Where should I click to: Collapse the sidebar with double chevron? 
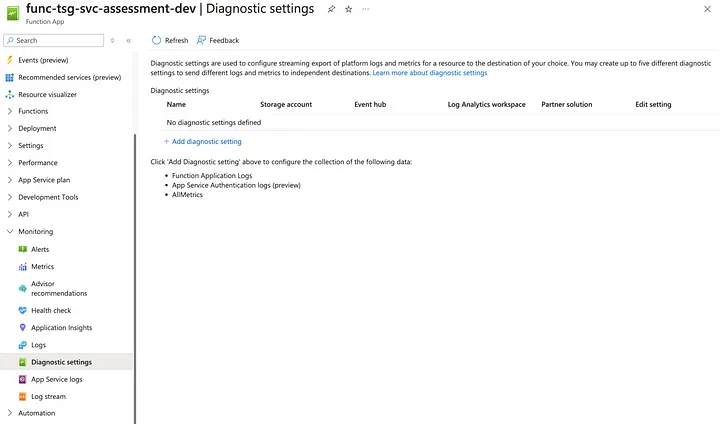tap(129, 40)
